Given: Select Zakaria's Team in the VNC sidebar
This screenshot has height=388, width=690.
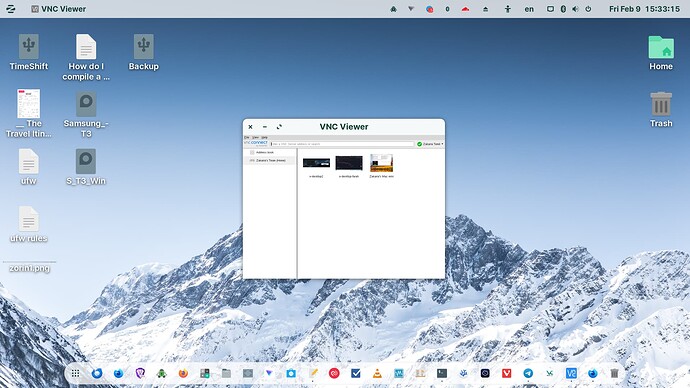Looking at the screenshot, I should pyautogui.click(x=270, y=161).
